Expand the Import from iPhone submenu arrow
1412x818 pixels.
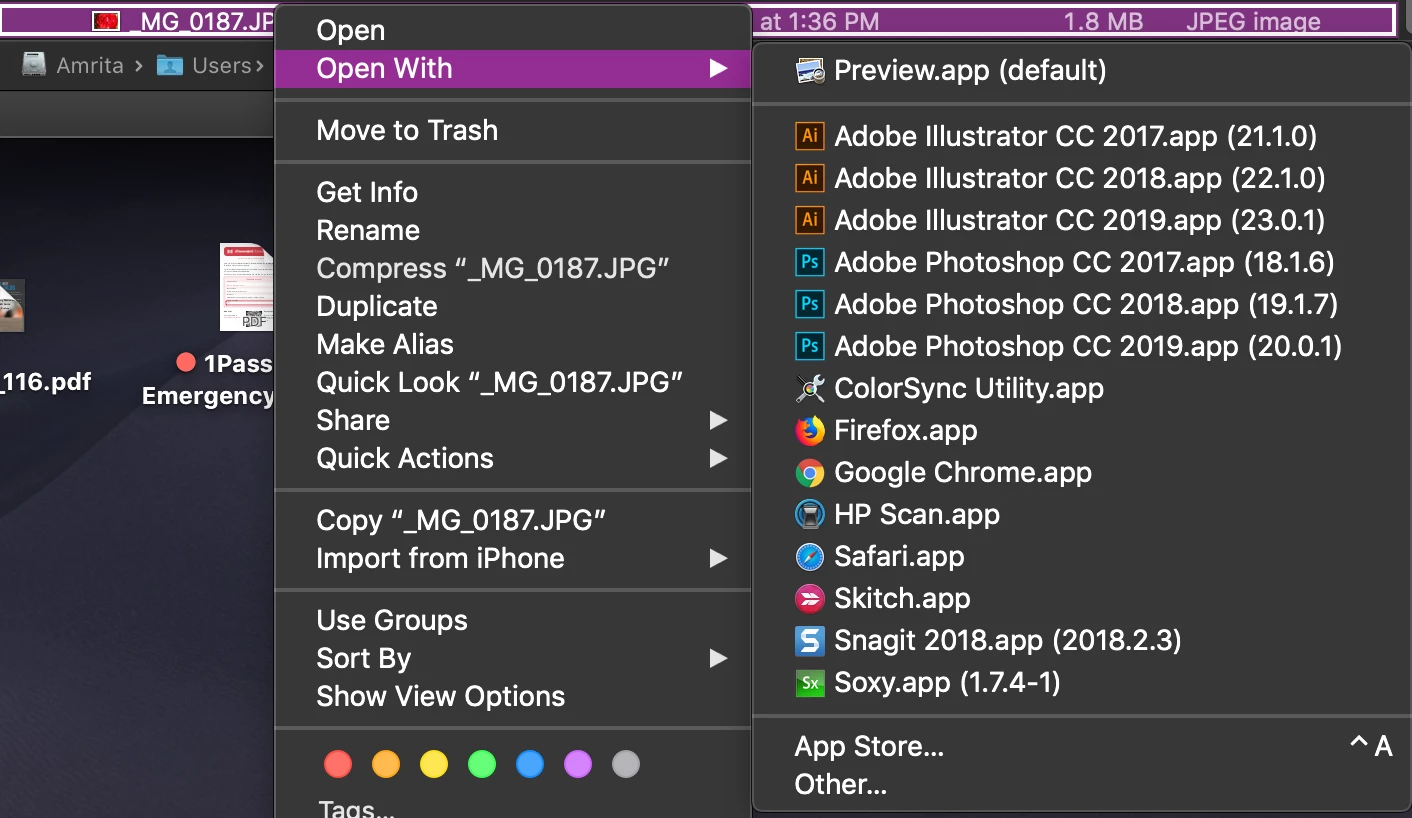point(718,558)
